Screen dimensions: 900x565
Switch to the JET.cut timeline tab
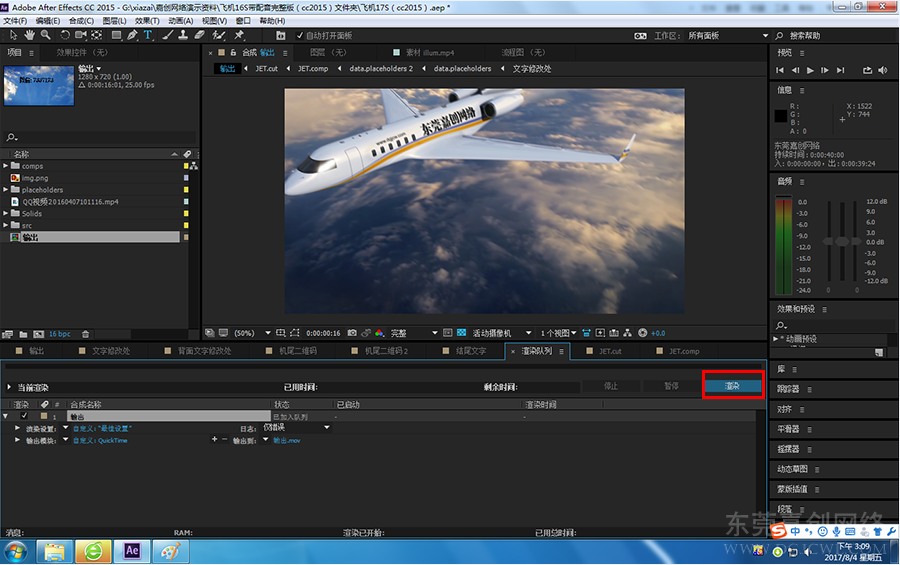click(610, 351)
